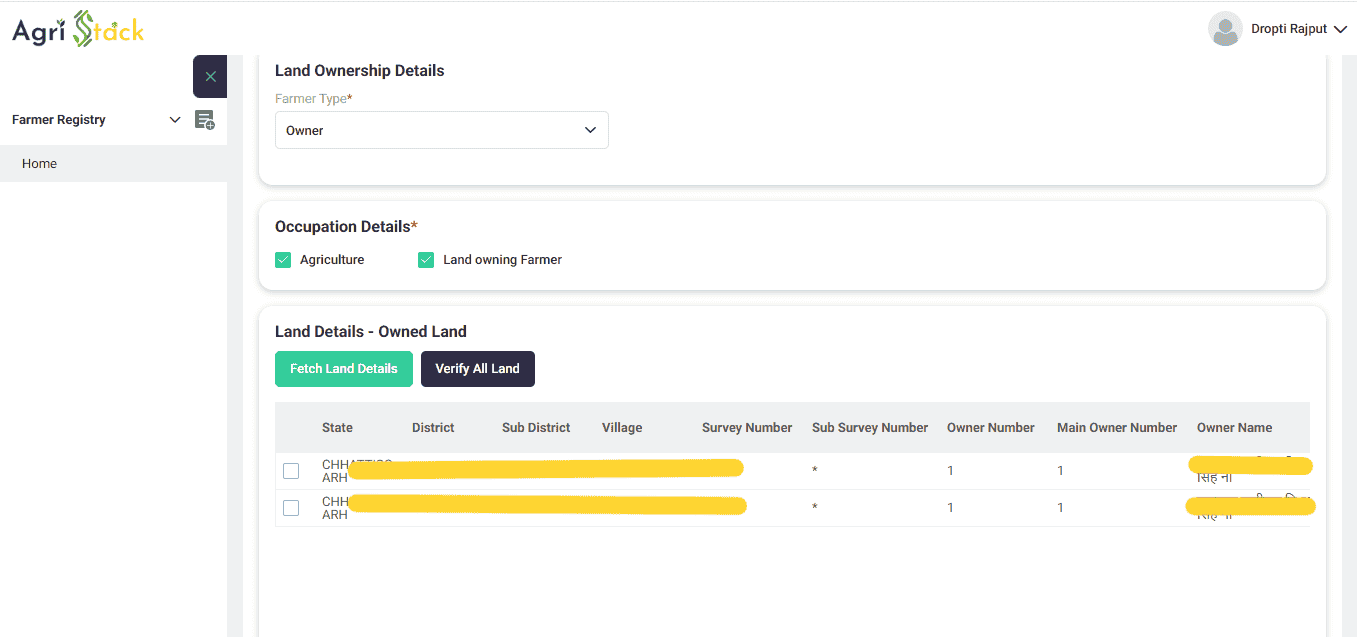Close the sidebar with the X icon
This screenshot has height=637, width=1357.
[210, 77]
